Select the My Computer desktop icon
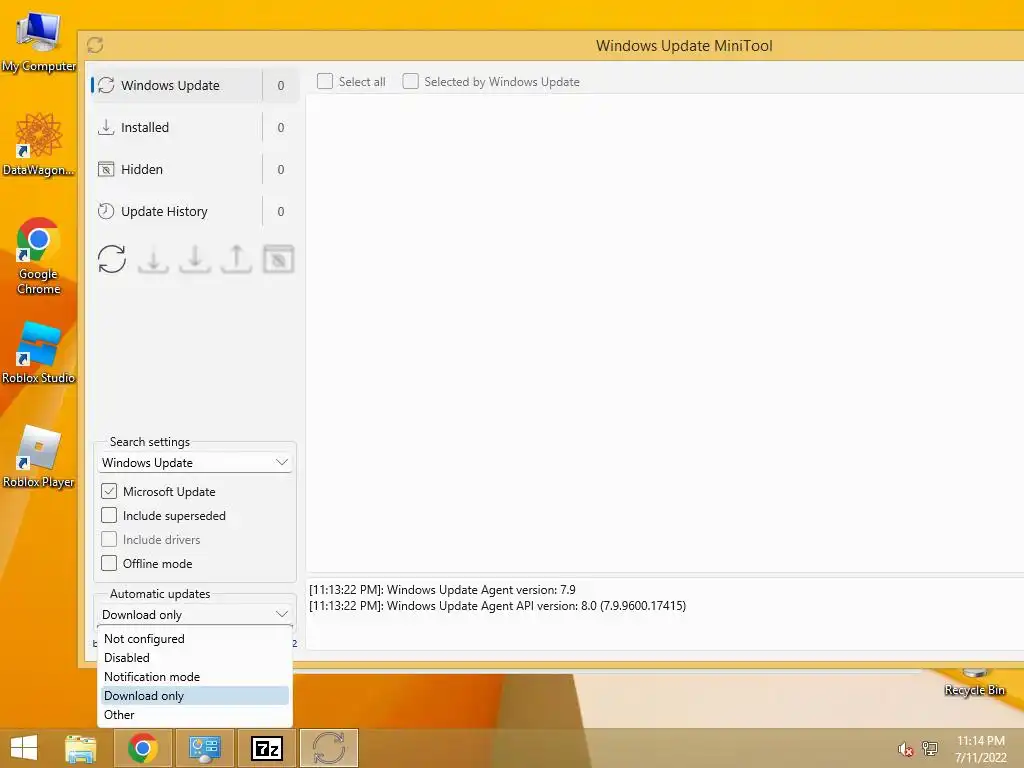Image resolution: width=1024 pixels, height=768 pixels. [39, 40]
